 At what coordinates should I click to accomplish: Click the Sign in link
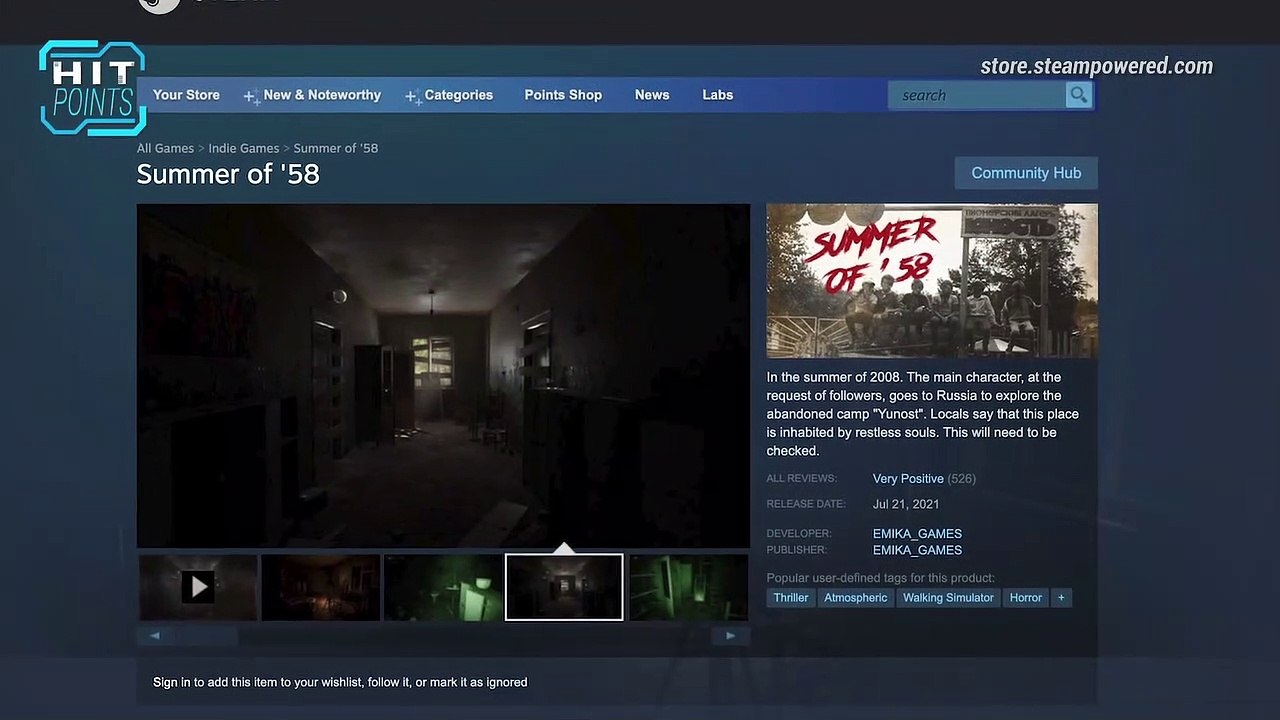click(171, 682)
